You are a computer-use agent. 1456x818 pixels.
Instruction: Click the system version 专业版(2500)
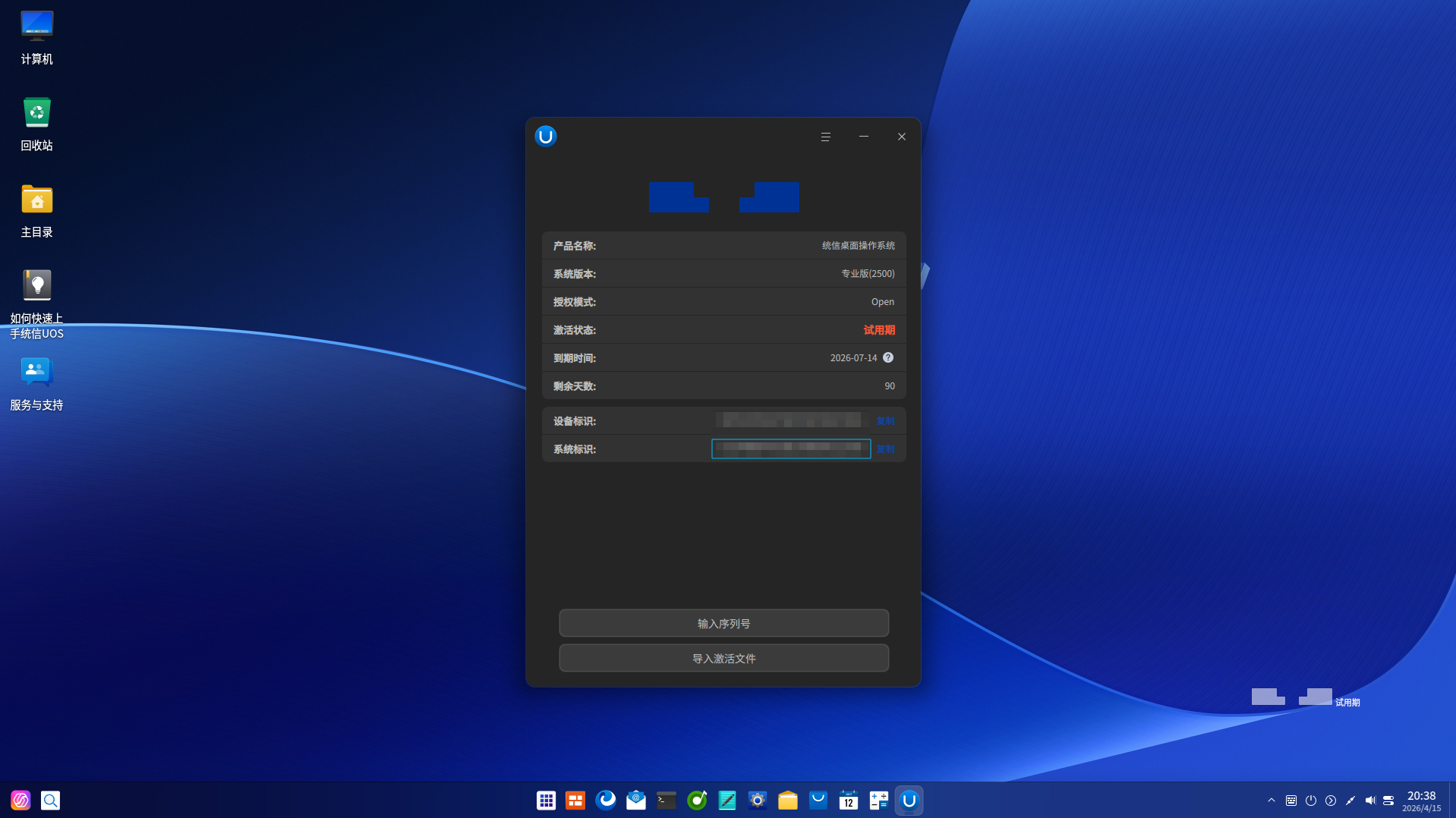click(x=868, y=274)
